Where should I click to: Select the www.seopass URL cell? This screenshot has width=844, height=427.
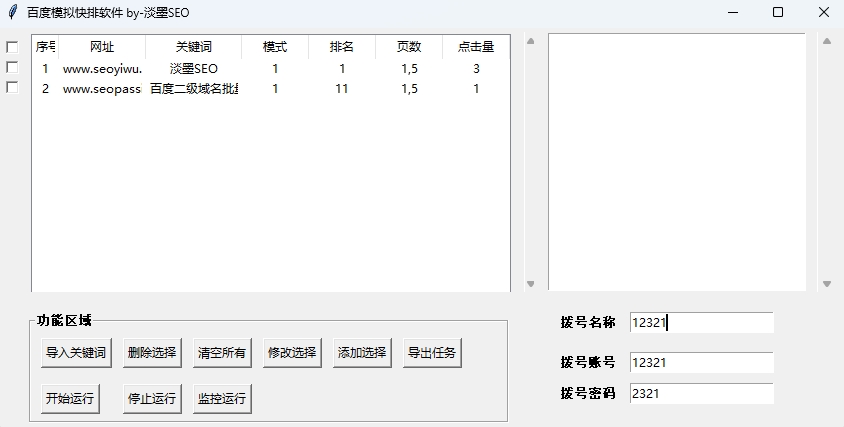pos(102,89)
